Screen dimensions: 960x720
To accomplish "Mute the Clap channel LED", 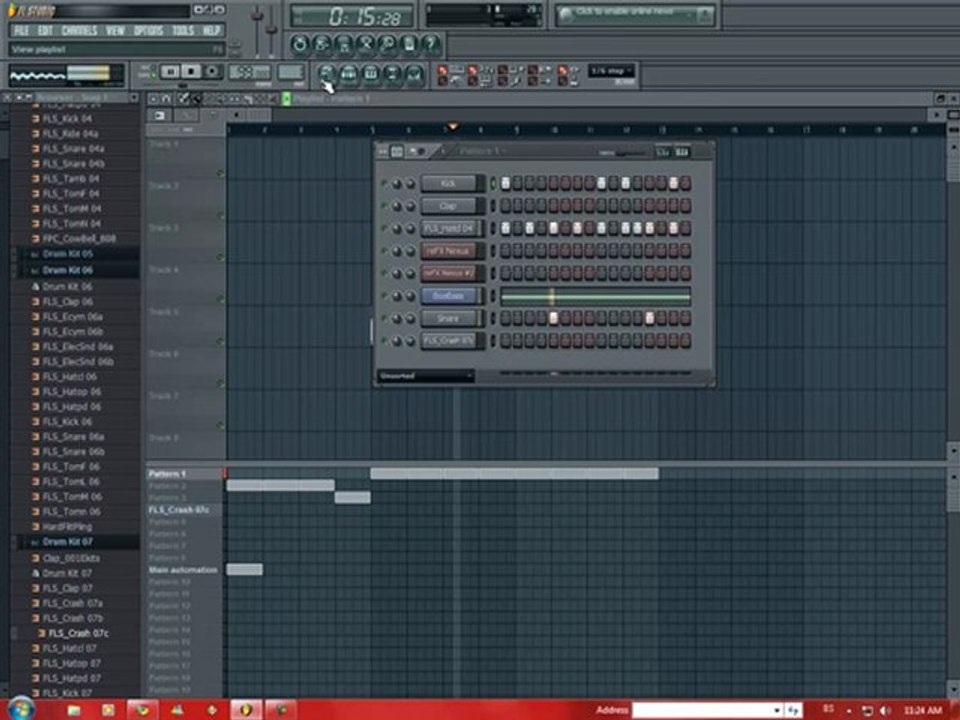I will pos(384,206).
